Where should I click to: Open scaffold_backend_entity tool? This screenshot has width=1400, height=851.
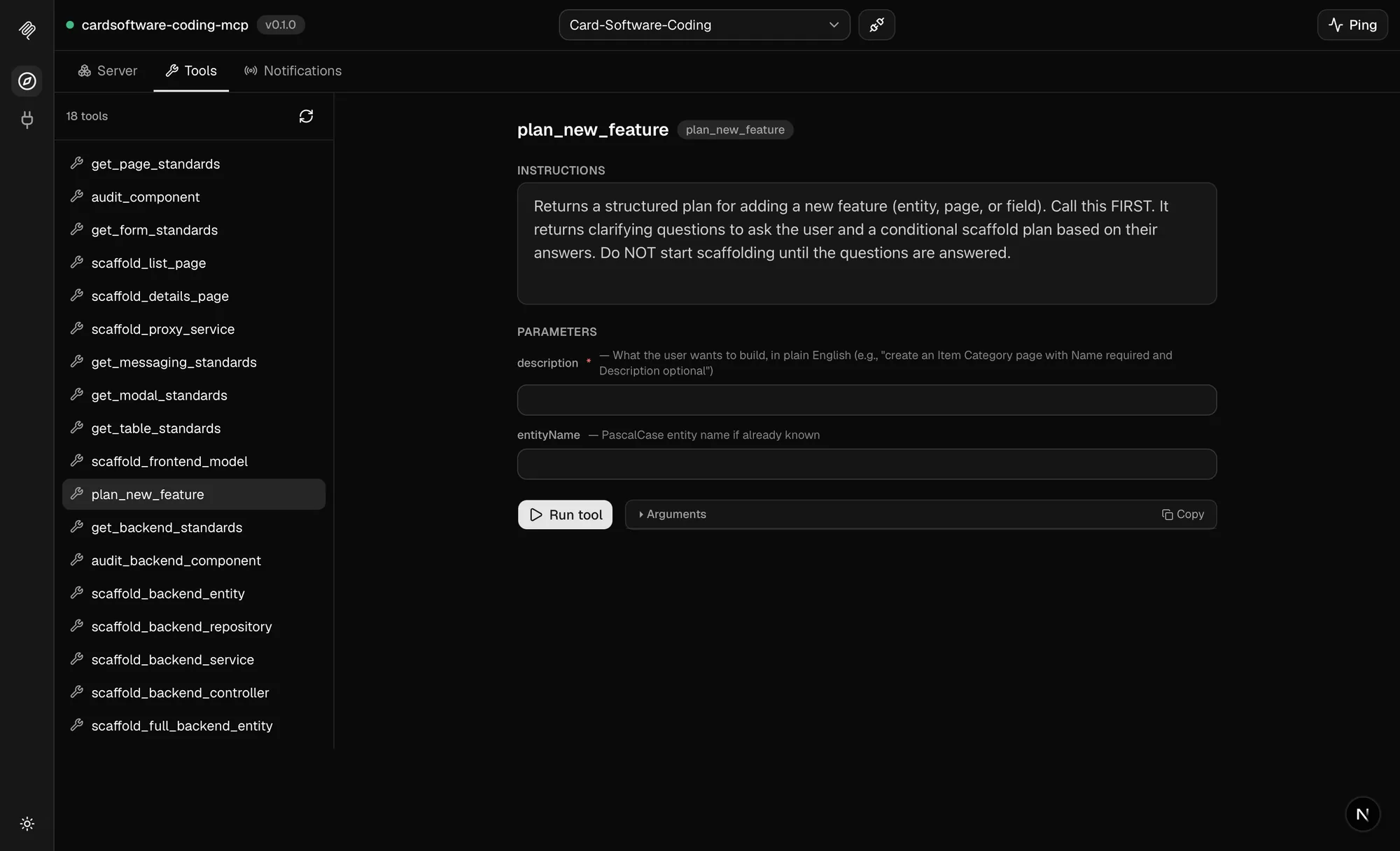point(194,593)
